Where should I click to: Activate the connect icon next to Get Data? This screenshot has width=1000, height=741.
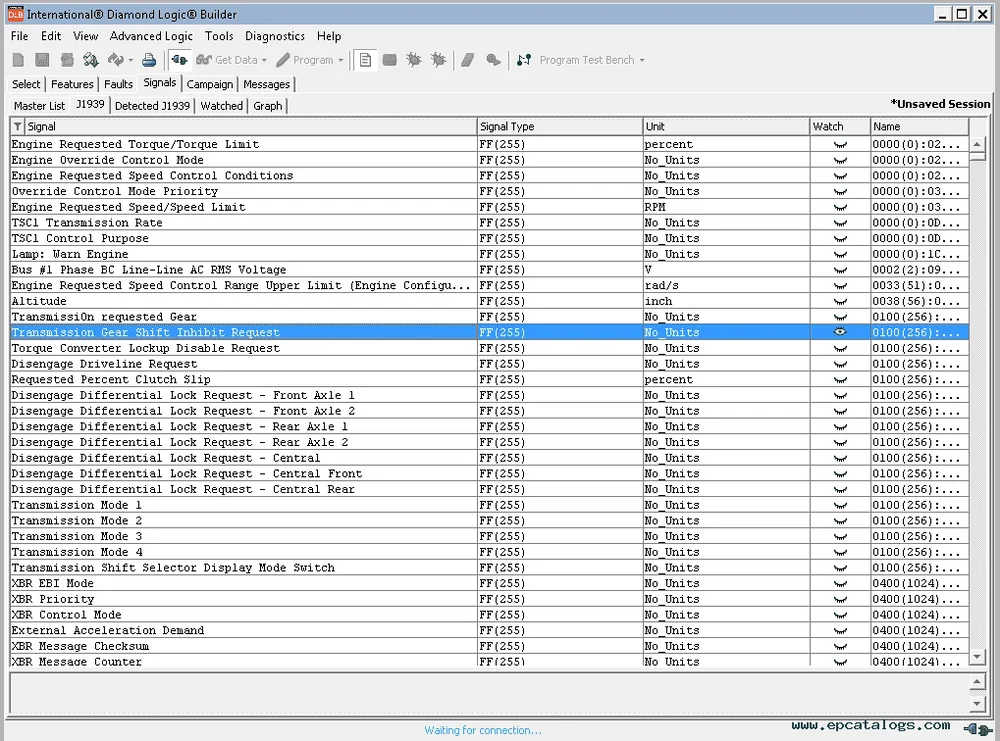coord(180,60)
